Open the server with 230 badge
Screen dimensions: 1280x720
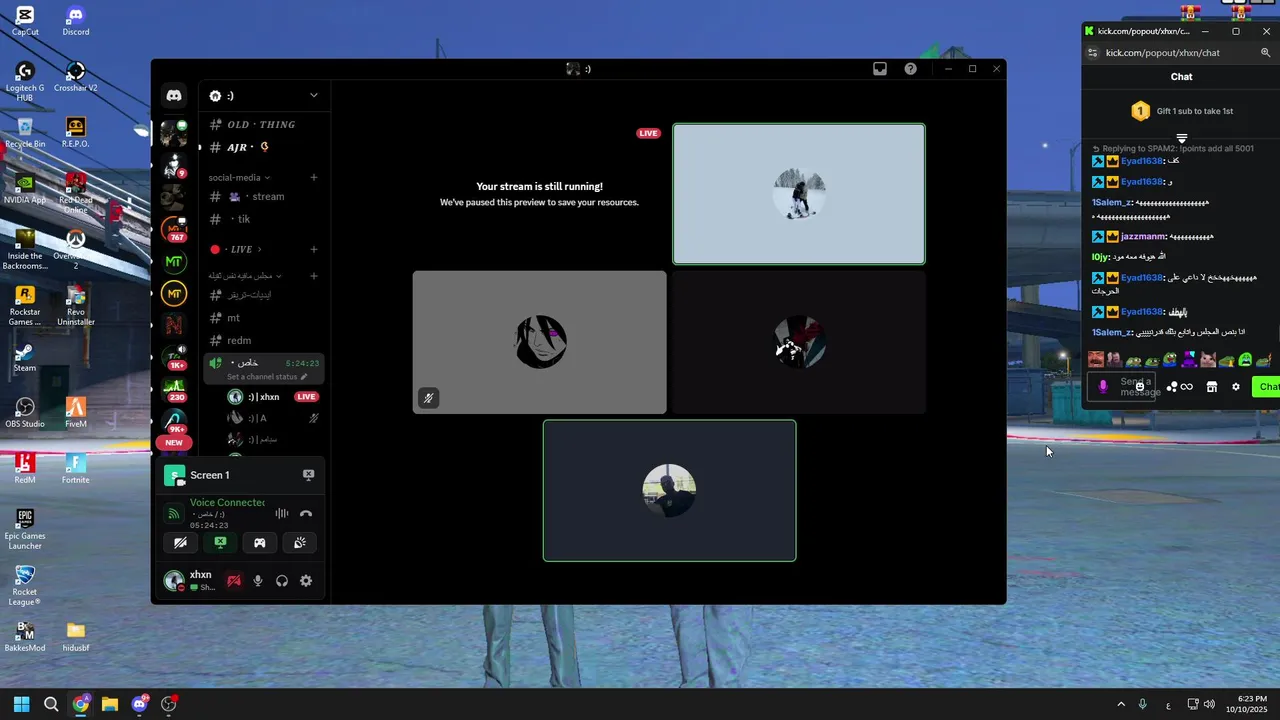(x=174, y=388)
